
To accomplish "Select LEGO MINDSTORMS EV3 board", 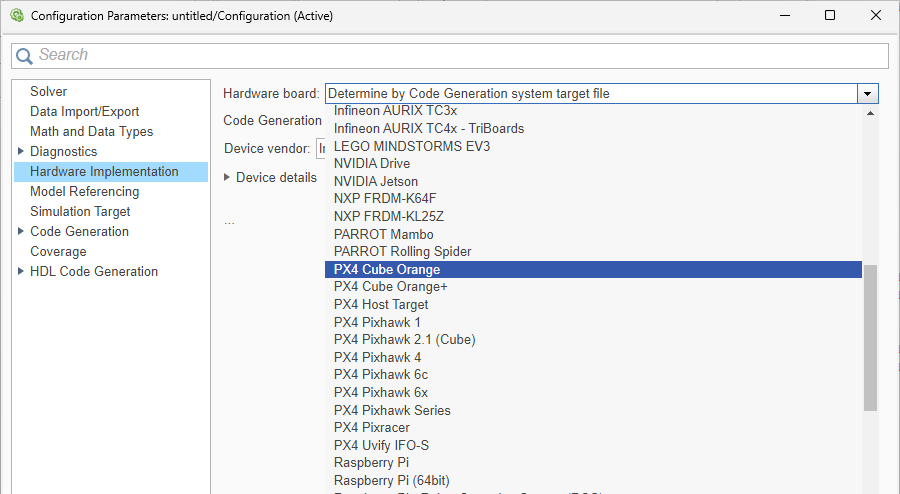I will tap(411, 146).
